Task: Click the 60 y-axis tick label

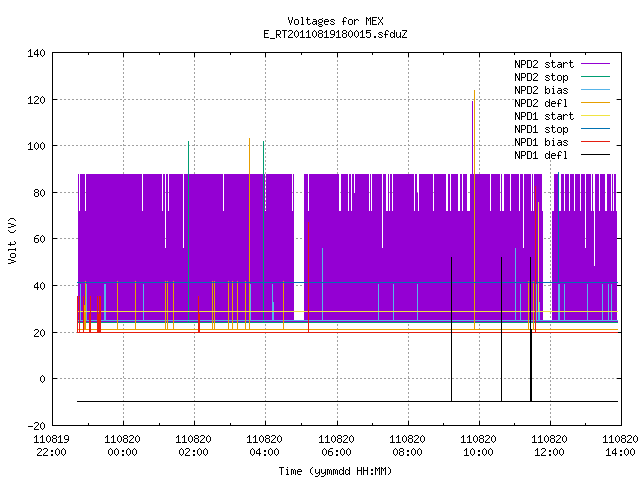Action: (x=39, y=239)
